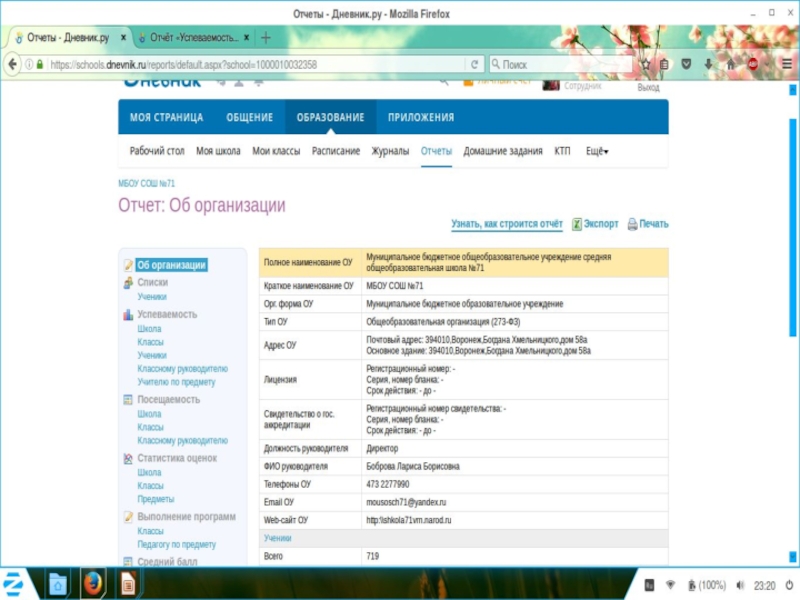Screen dimensions: 800x600
Task: Open the file manager icon in taskbar
Action: coord(59,583)
